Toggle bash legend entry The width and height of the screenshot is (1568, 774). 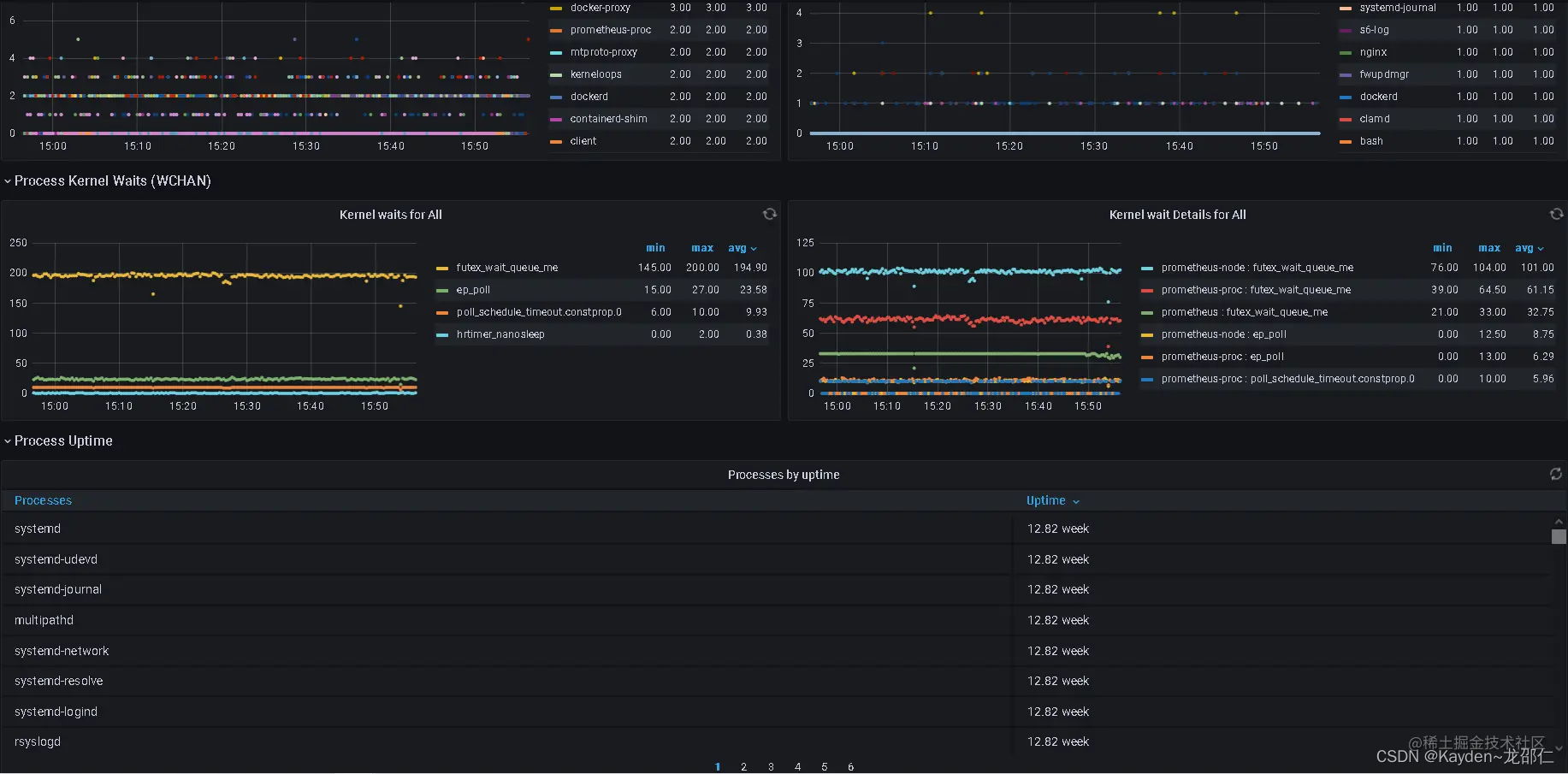1371,141
